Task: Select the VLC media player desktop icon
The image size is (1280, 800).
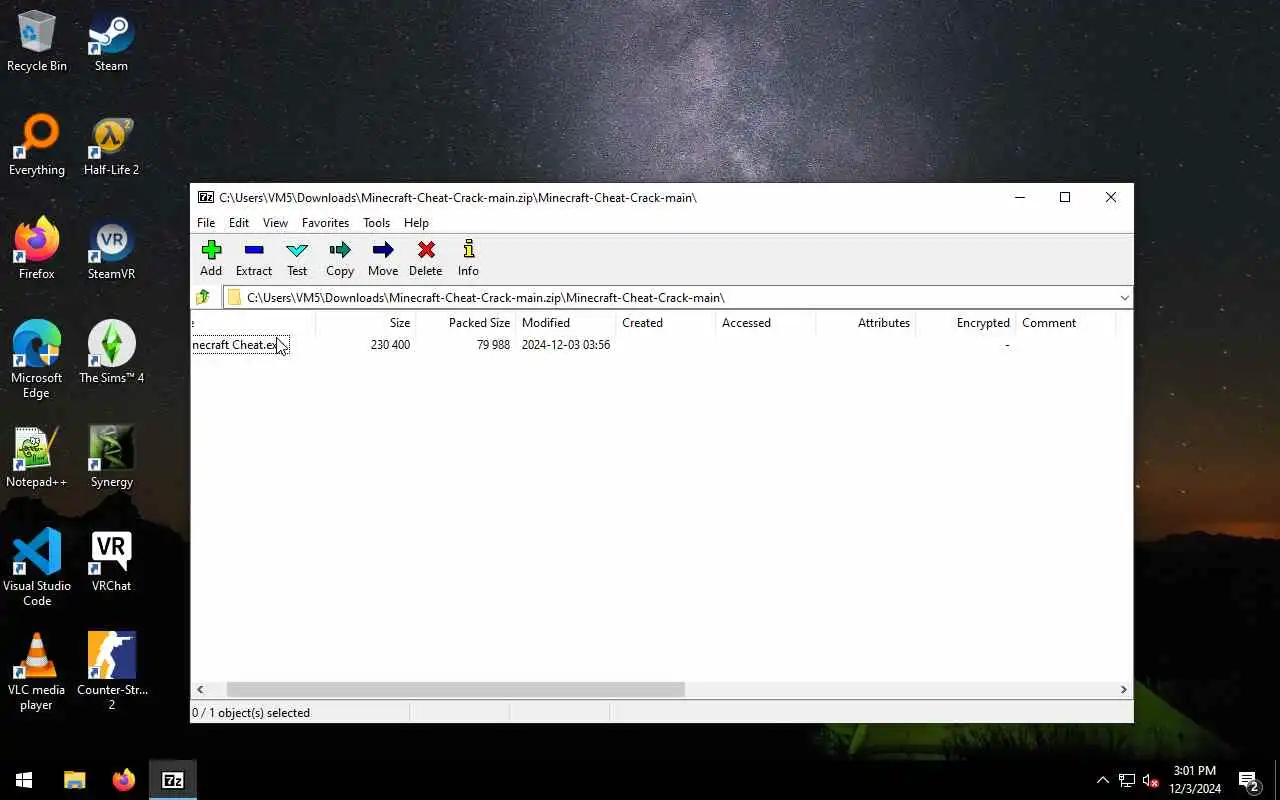Action: pyautogui.click(x=37, y=672)
